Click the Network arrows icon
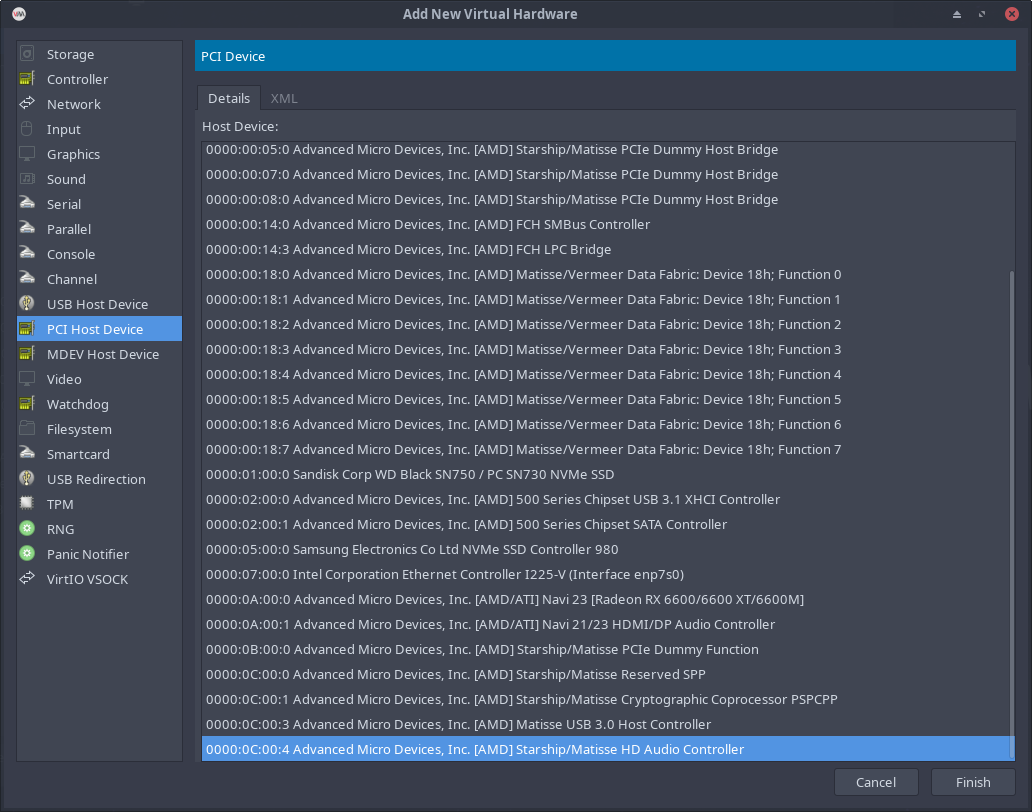This screenshot has width=1032, height=812. click(27, 104)
